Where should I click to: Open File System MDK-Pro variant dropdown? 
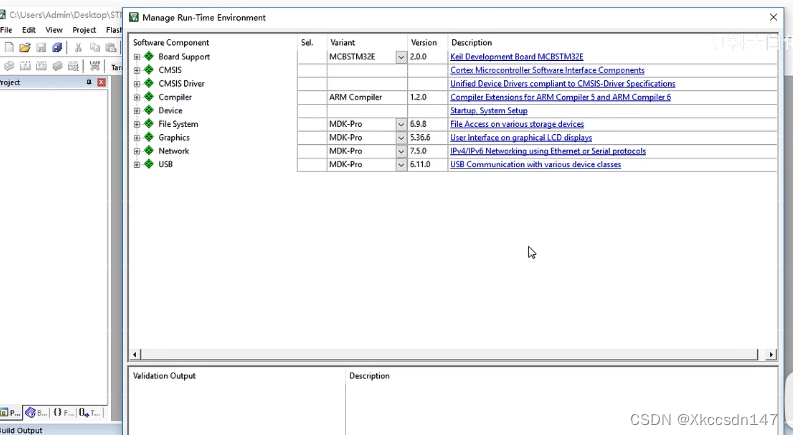tap(401, 124)
